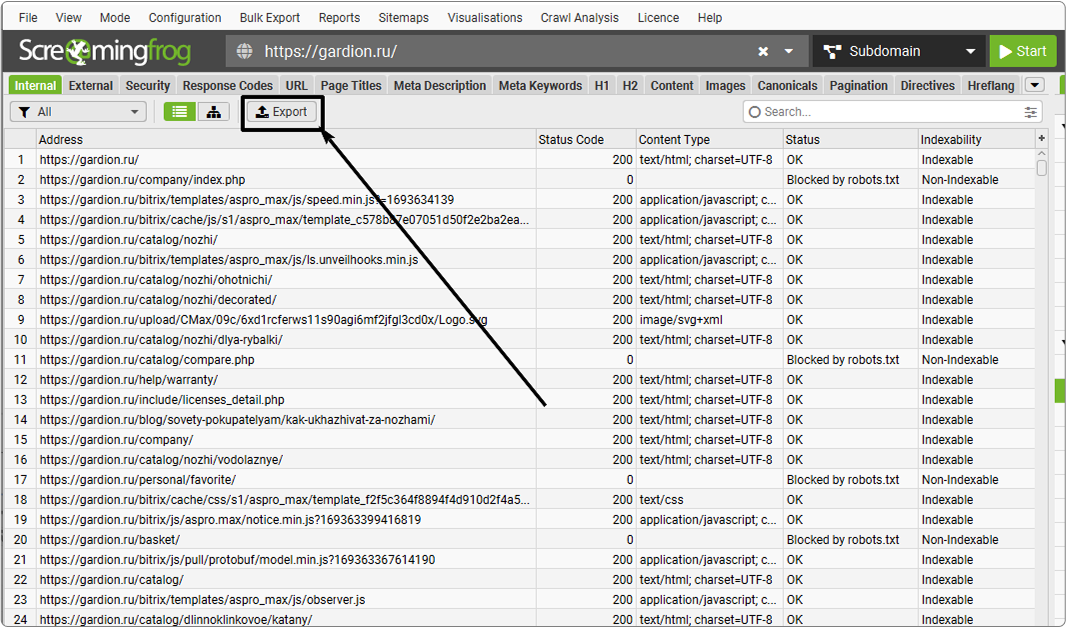Select row https://gardion.ru/company/index.php

click(519, 180)
